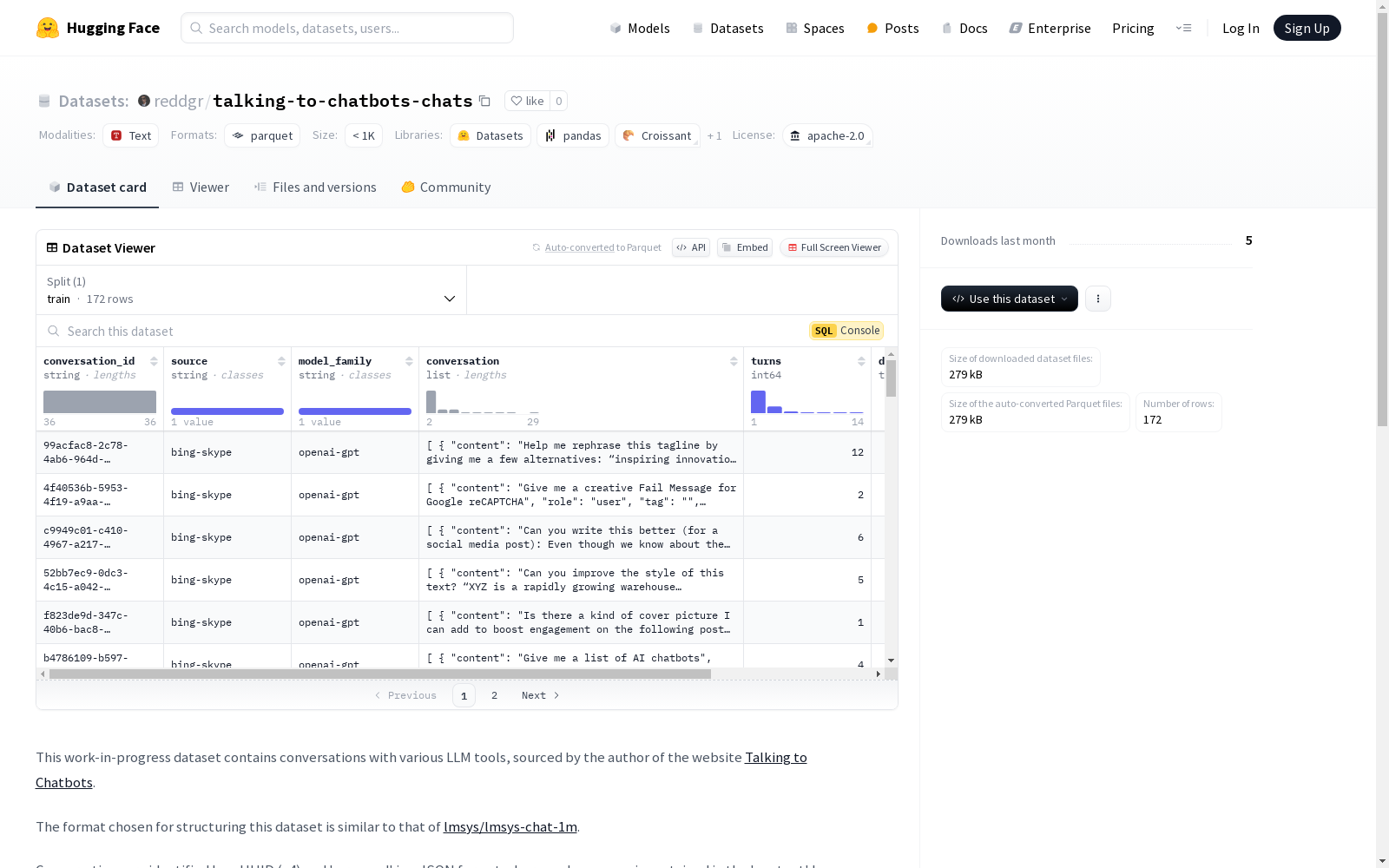Screen dimensions: 1389x868
Task: Switch to the Viewer tab
Action: pos(201,187)
